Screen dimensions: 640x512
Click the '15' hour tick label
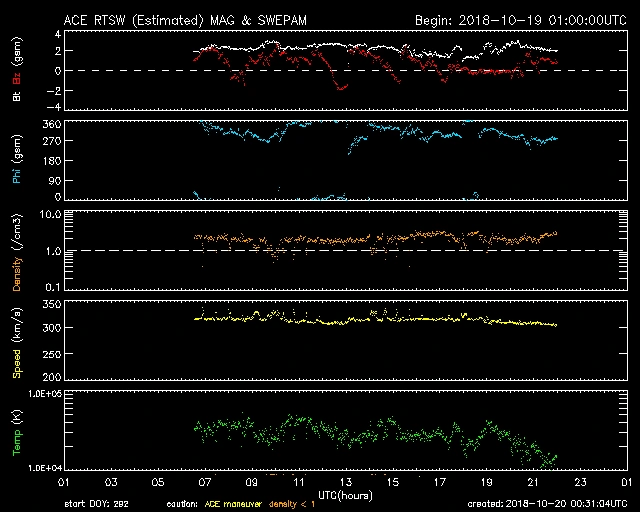coord(393,483)
